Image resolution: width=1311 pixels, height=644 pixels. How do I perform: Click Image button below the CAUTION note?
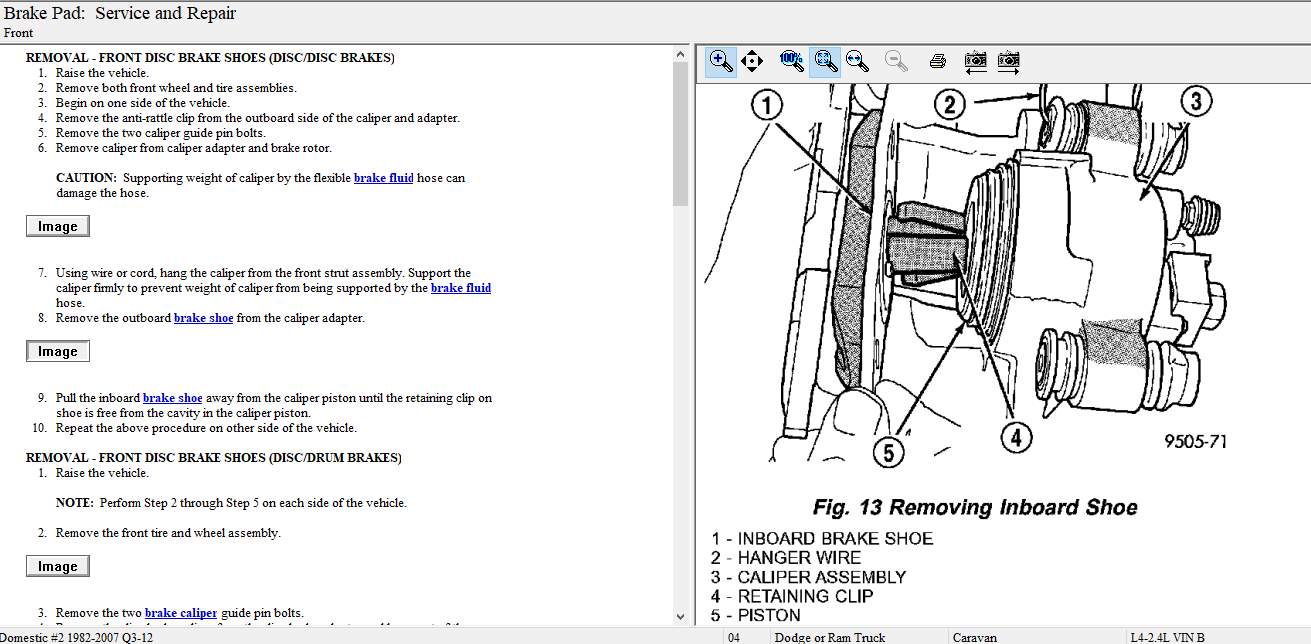[x=58, y=227]
